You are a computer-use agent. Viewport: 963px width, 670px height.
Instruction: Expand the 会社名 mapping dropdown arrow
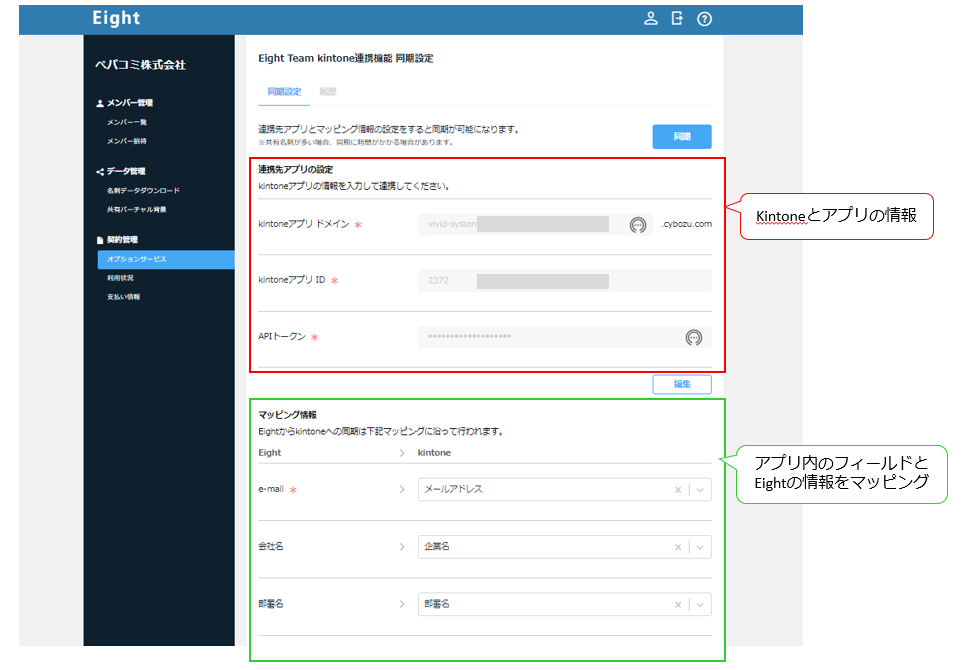(x=700, y=548)
